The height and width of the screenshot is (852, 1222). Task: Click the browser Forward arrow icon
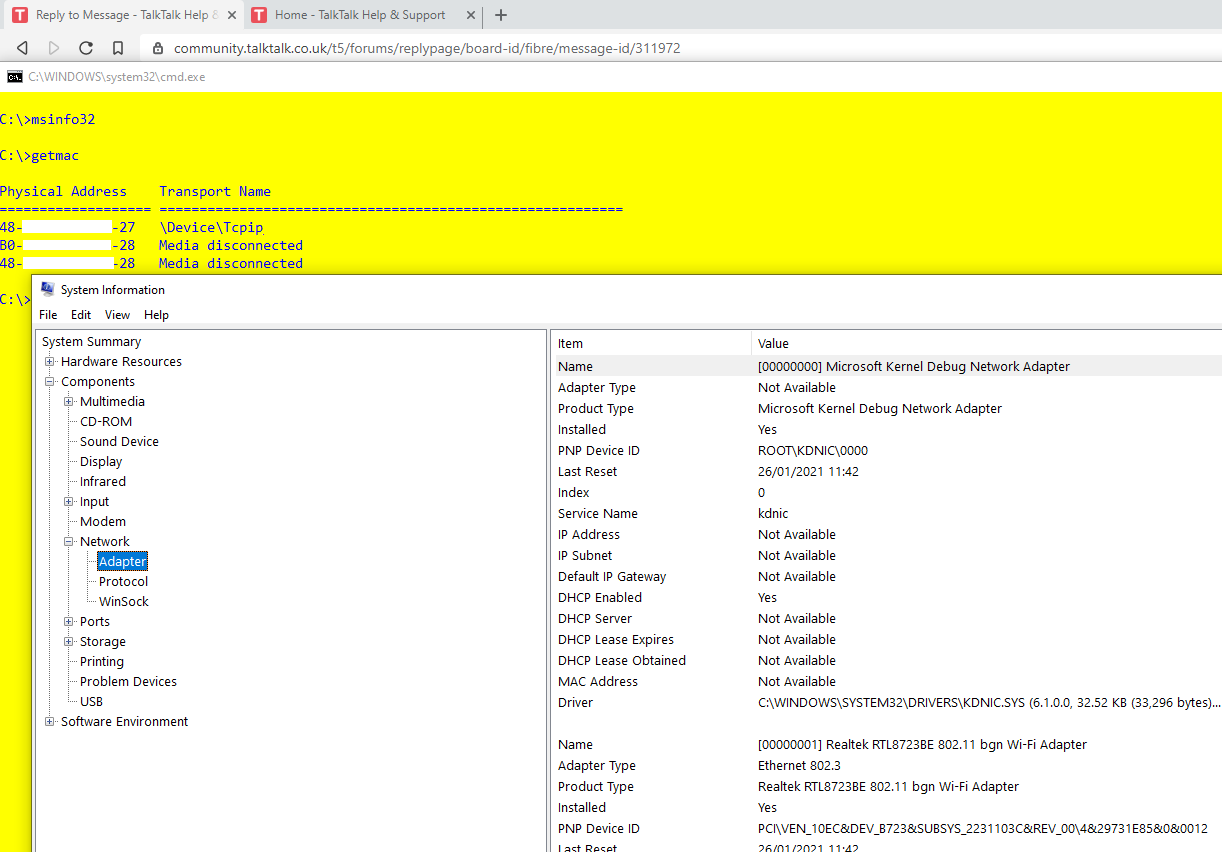tap(54, 48)
